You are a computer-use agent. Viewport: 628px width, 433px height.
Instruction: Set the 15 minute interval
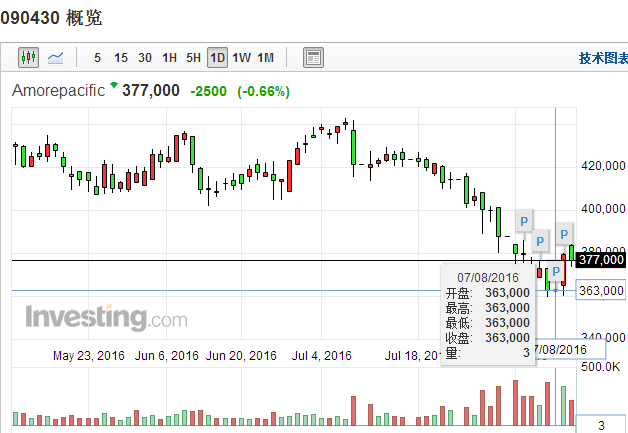point(121,58)
